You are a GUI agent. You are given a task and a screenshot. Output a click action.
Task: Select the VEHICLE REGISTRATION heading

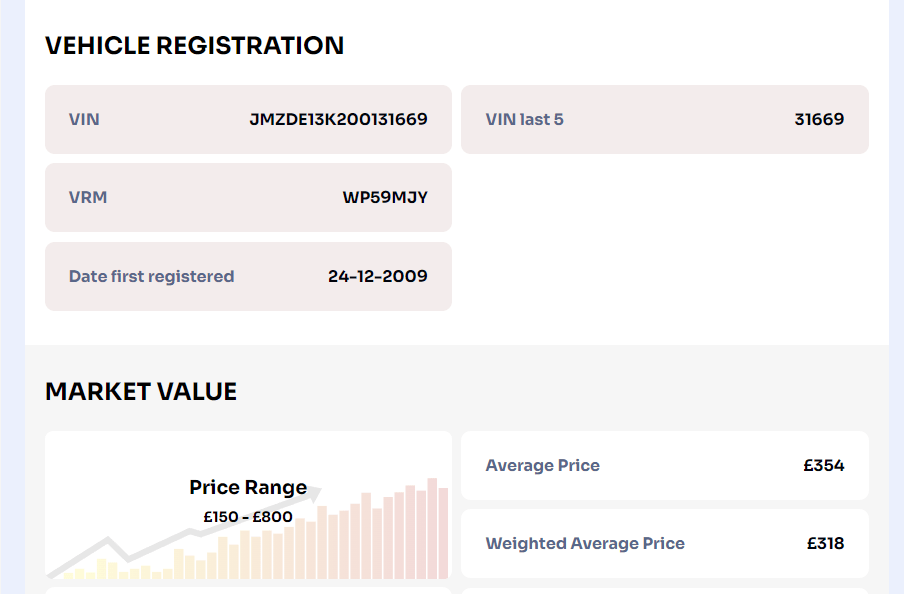point(194,45)
